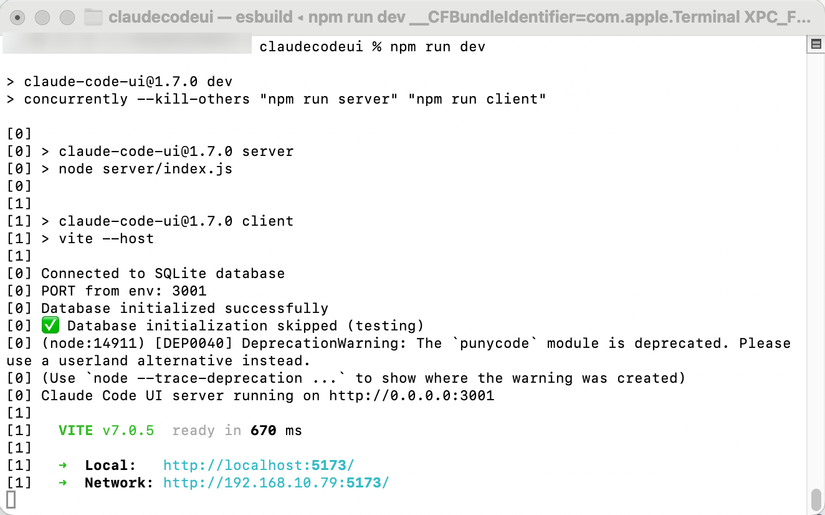Click the VITE v7.0.5 text
Image resolution: width=825 pixels, height=515 pixels.
tap(106, 430)
